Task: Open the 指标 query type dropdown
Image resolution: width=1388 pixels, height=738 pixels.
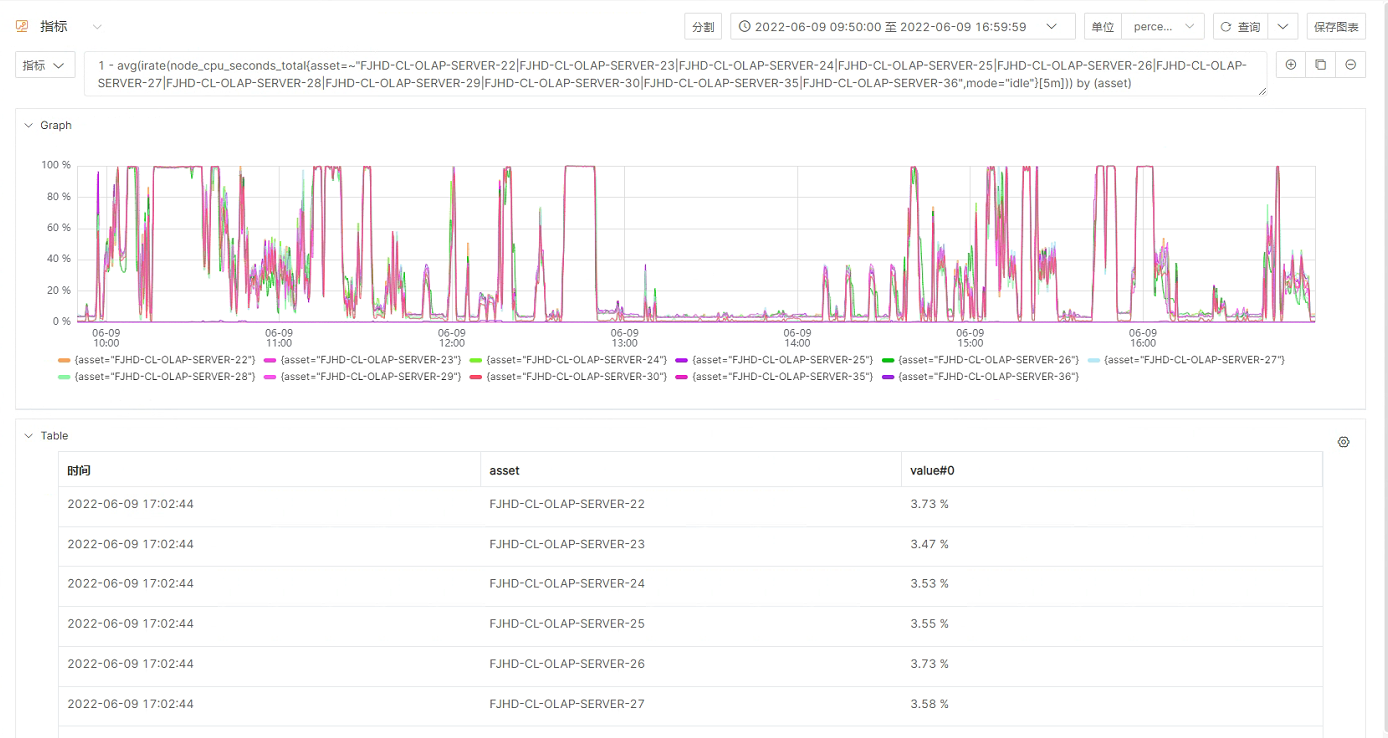Action: [45, 65]
